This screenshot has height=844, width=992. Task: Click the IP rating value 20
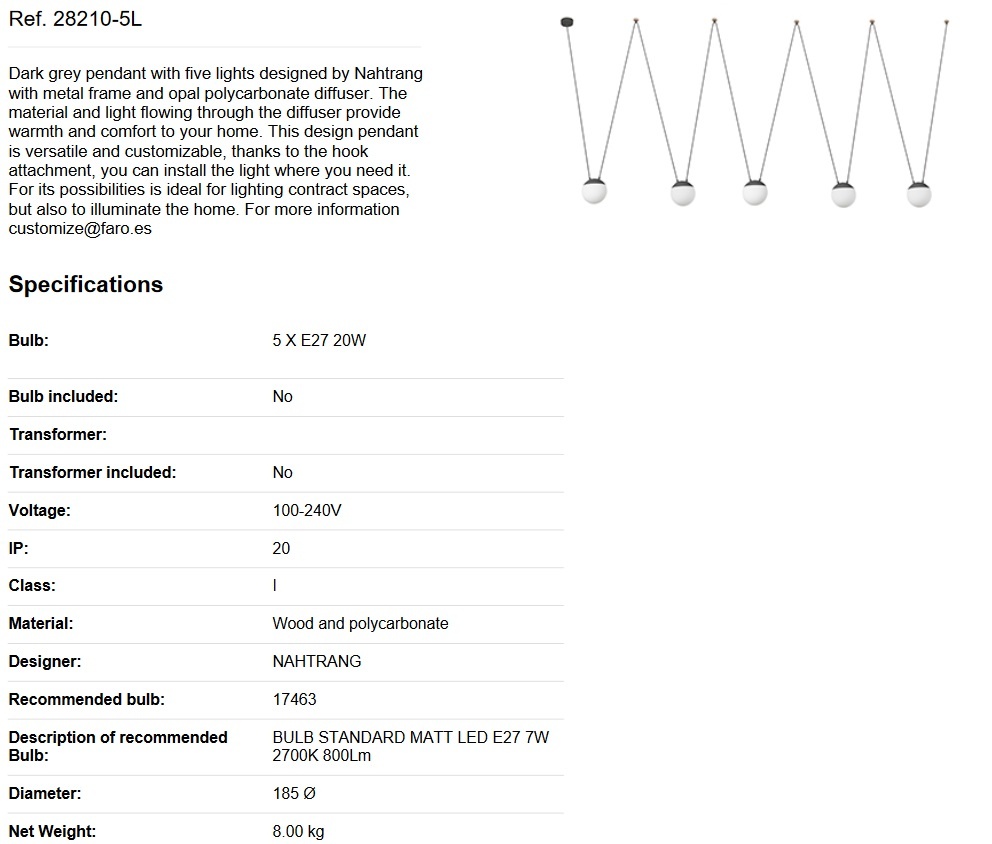coord(281,548)
